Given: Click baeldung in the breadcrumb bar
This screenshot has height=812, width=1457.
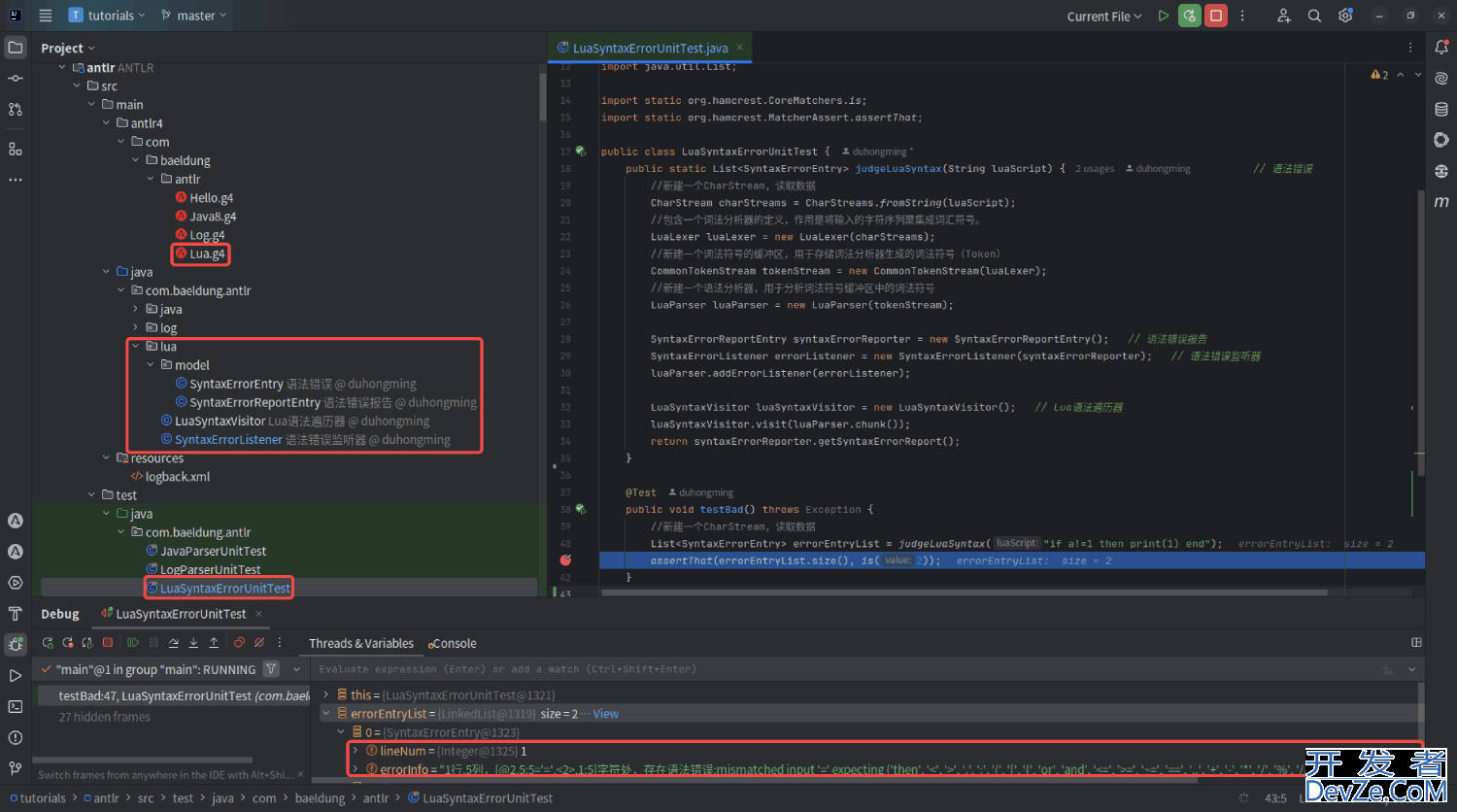Looking at the screenshot, I should tap(320, 798).
